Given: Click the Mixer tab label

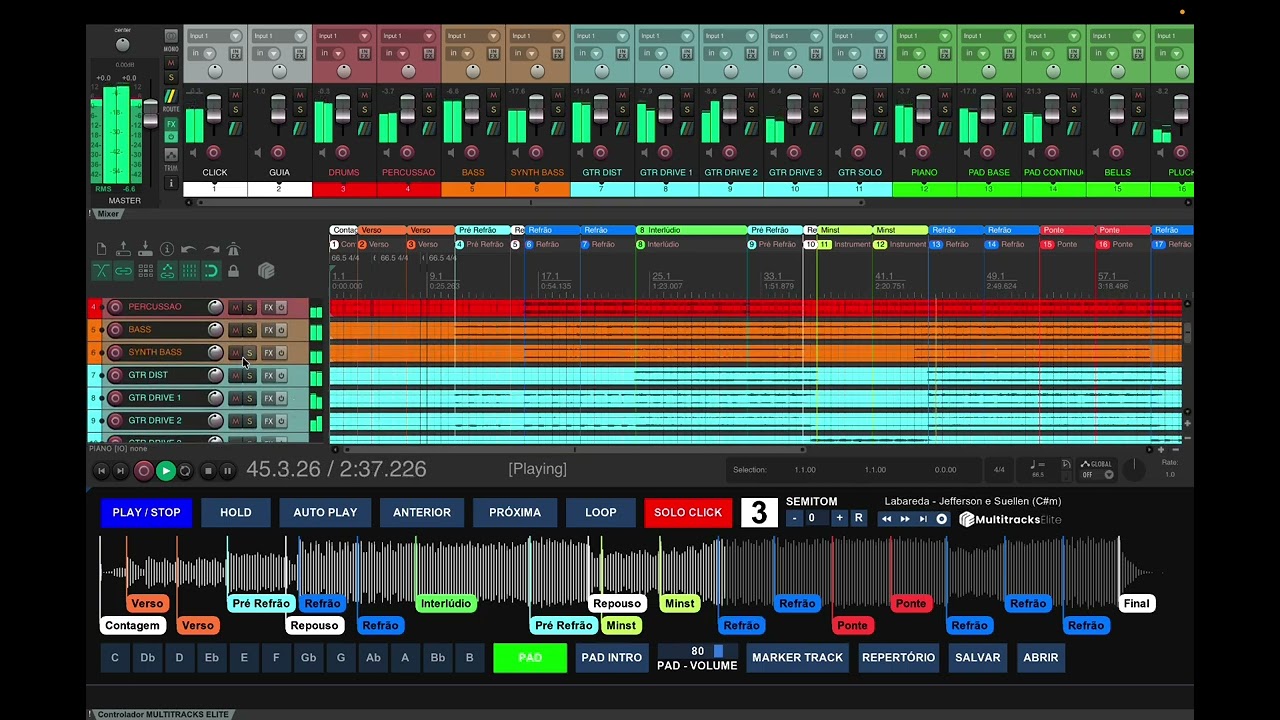Looking at the screenshot, I should [x=108, y=214].
